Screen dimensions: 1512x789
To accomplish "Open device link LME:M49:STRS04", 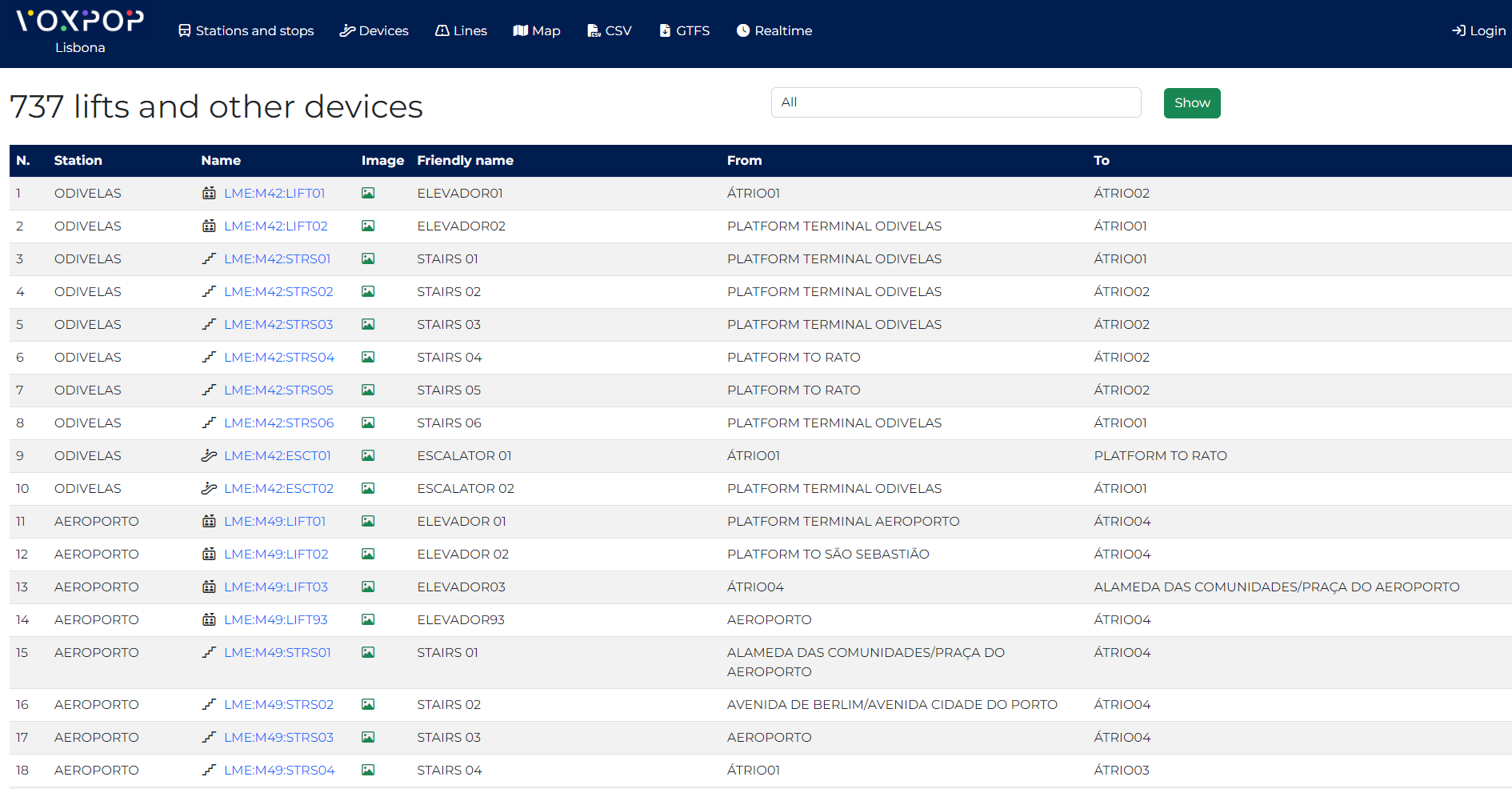I will (279, 770).
